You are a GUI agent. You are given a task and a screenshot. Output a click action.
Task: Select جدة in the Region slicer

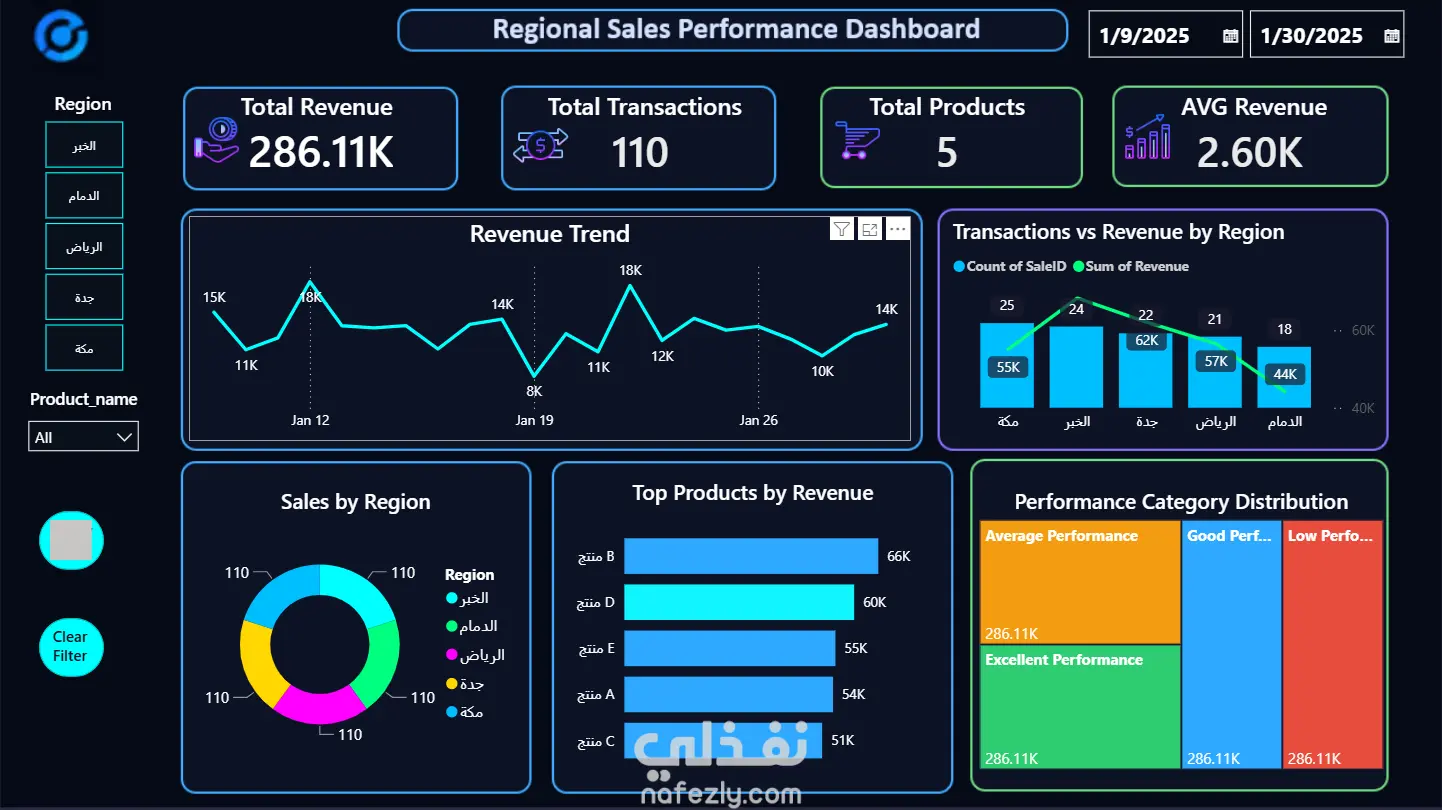tap(84, 297)
